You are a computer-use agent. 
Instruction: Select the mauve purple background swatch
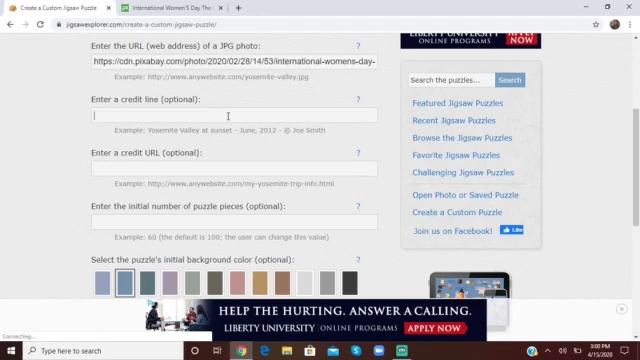coord(170,283)
